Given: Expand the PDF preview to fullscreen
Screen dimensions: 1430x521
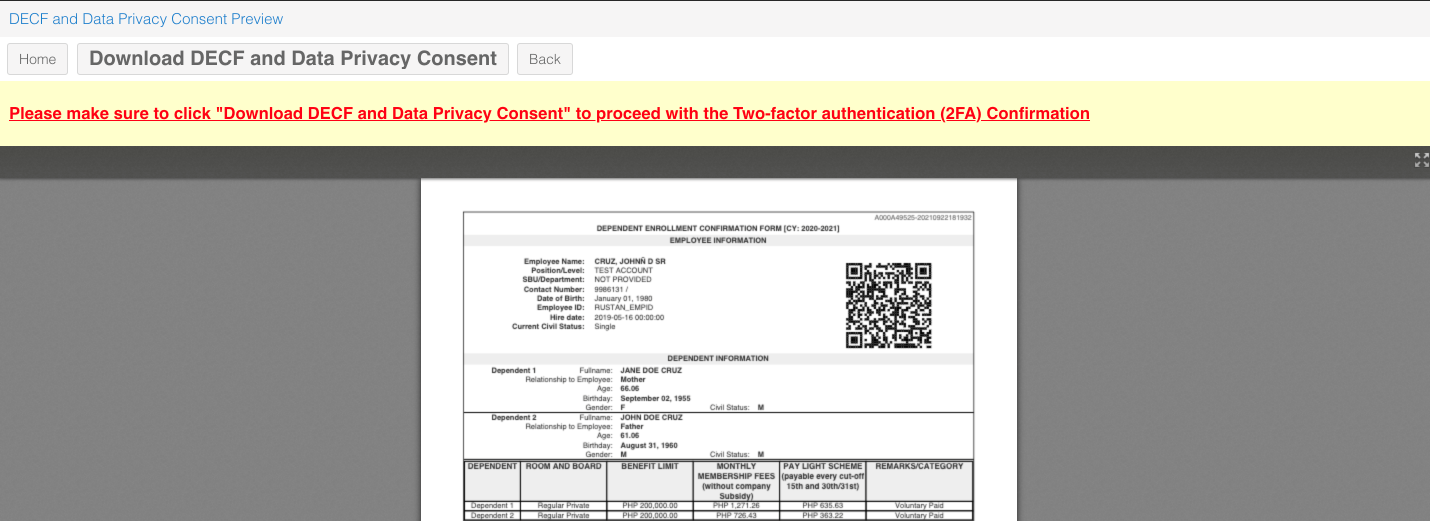Looking at the screenshot, I should tap(1421, 160).
